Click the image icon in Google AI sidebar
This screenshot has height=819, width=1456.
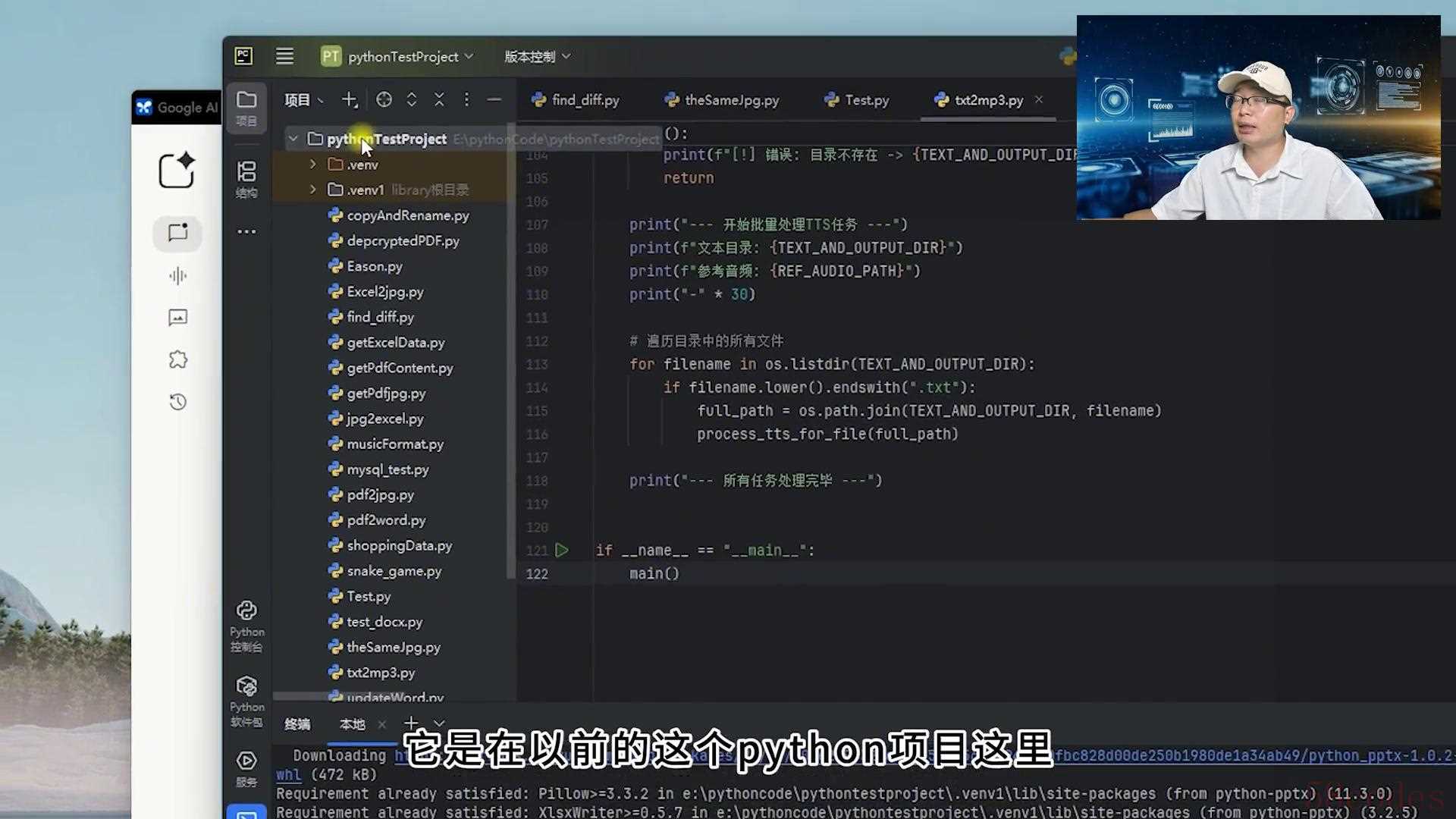coord(177,317)
